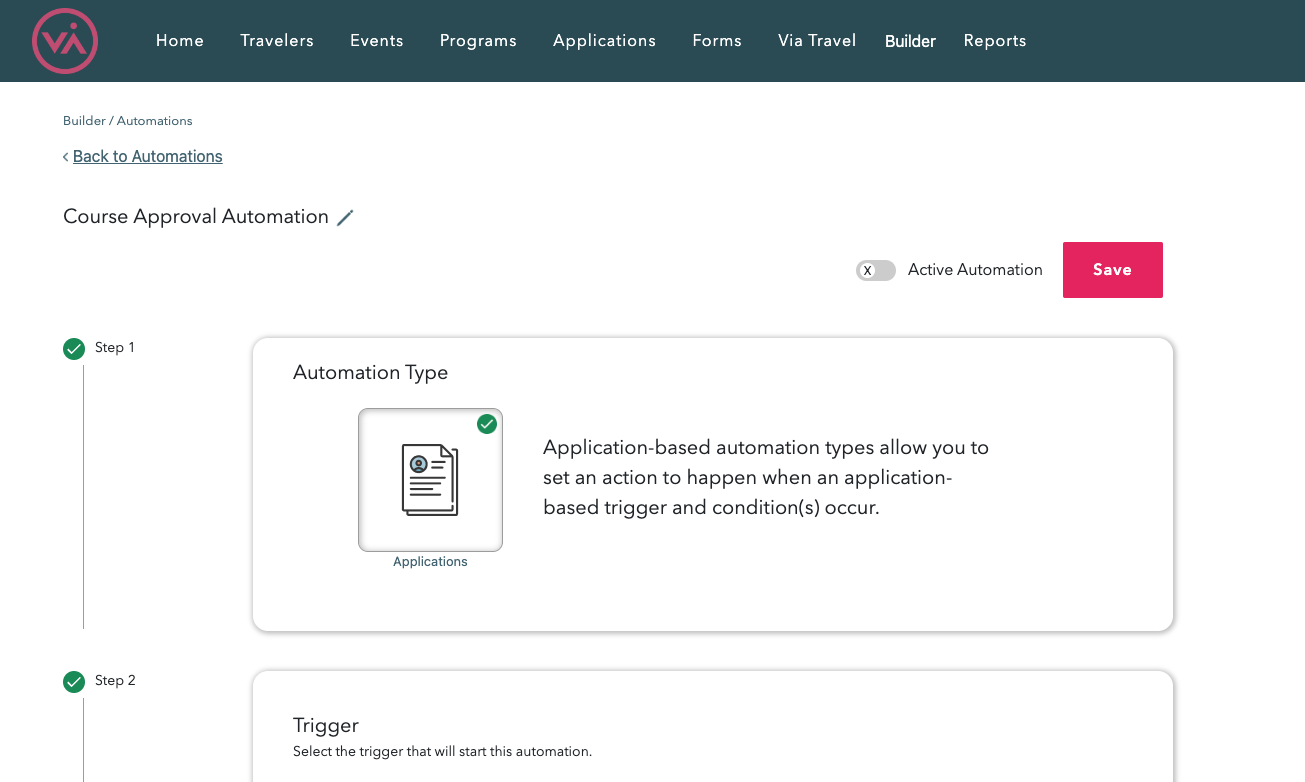Click the green check badge on Applications card

487,424
